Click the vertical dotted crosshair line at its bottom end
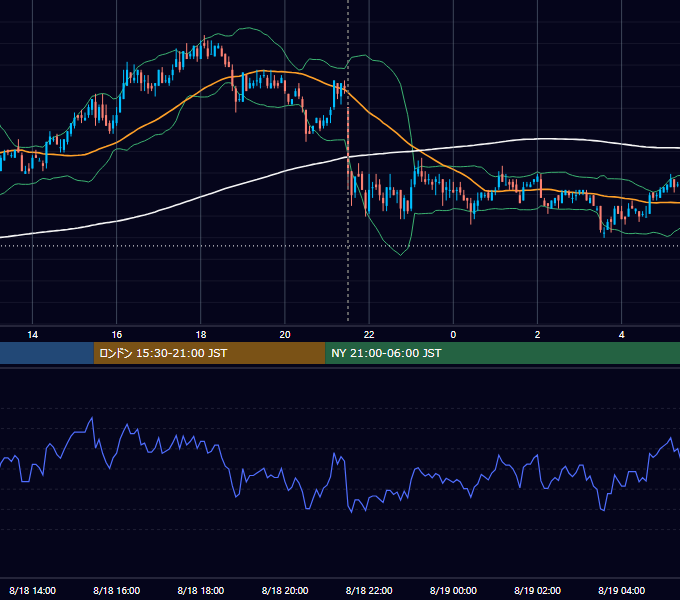 pyautogui.click(x=348, y=320)
